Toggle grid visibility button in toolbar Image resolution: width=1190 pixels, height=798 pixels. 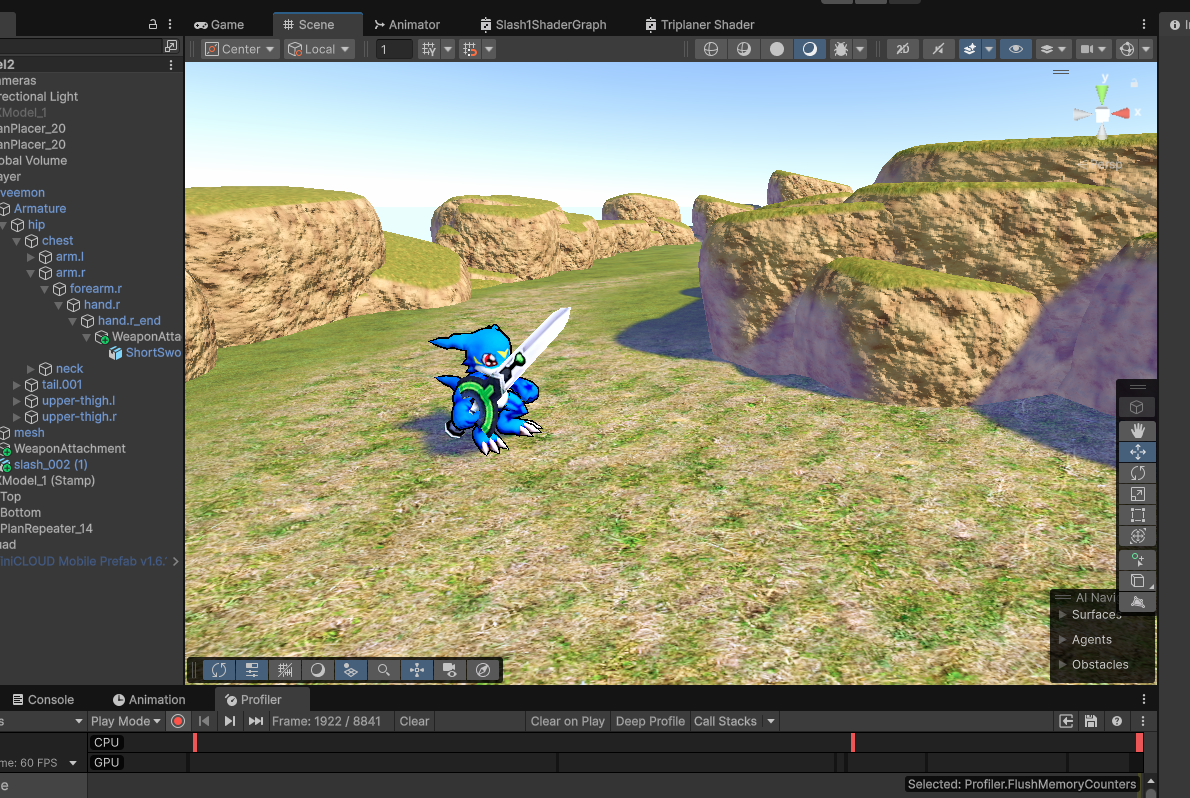click(429, 49)
